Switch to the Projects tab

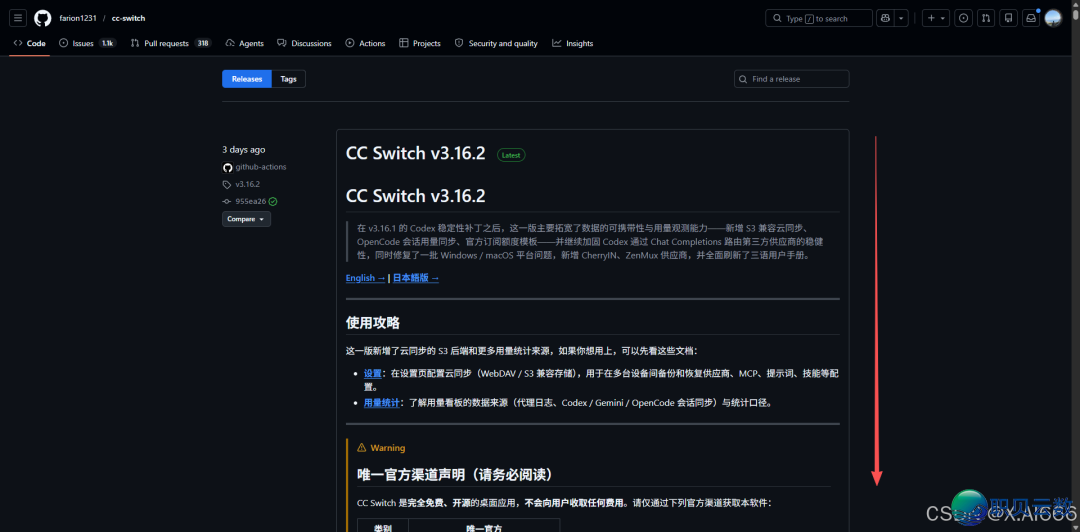click(x=419, y=43)
